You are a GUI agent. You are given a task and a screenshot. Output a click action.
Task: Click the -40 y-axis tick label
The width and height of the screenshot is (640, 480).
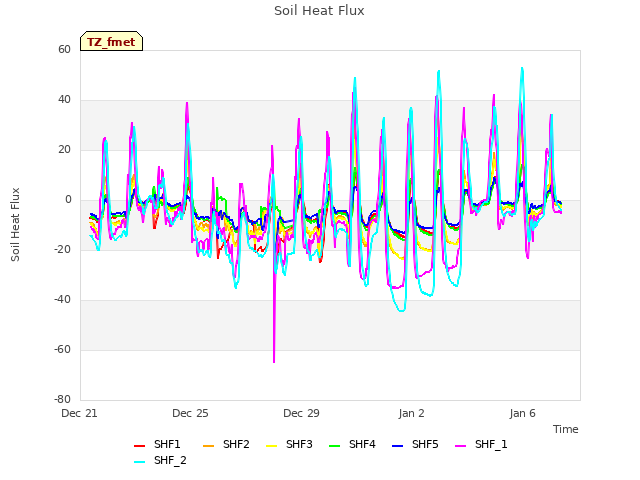click(62, 300)
